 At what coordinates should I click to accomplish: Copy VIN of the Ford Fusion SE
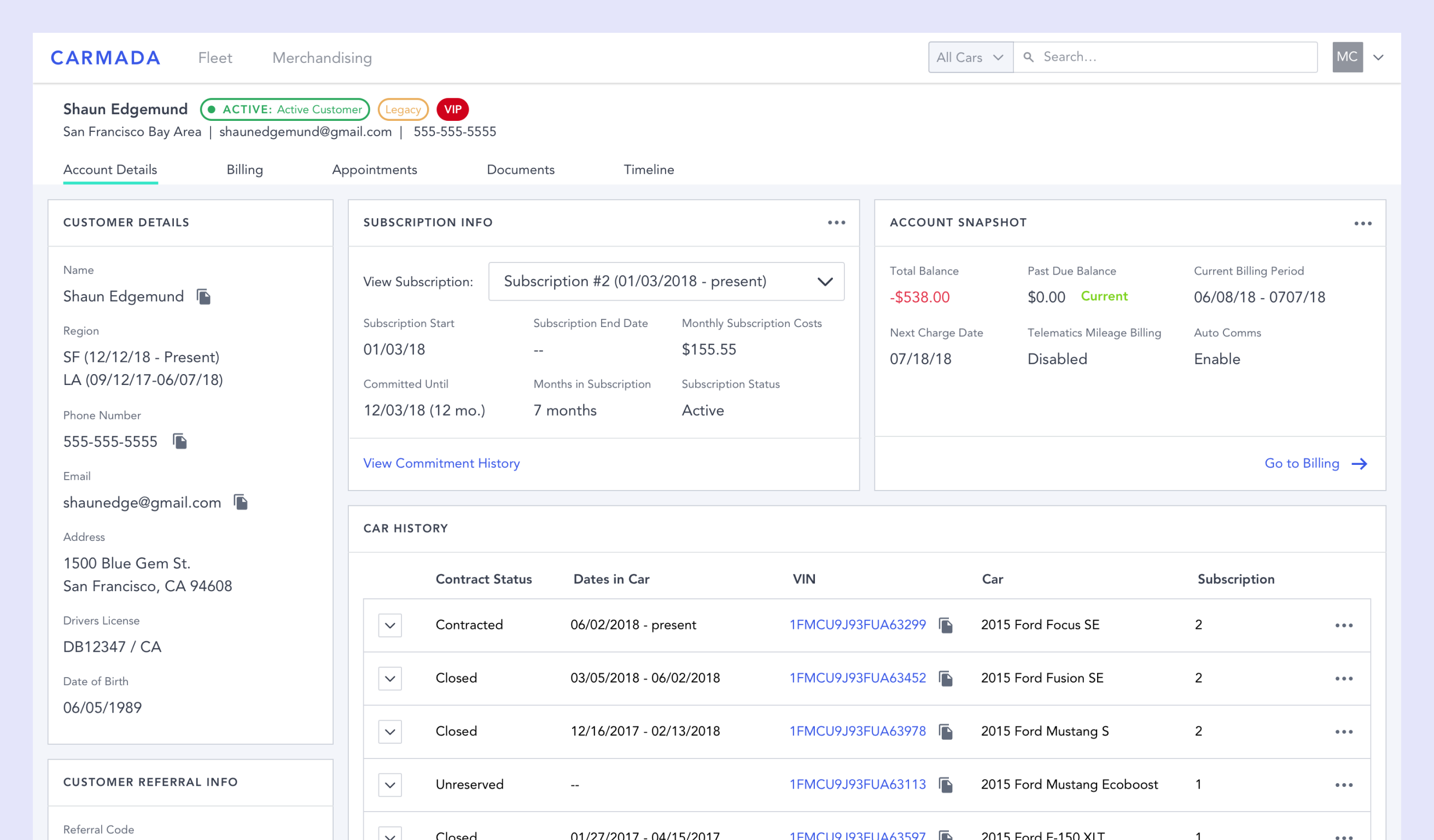tap(945, 678)
